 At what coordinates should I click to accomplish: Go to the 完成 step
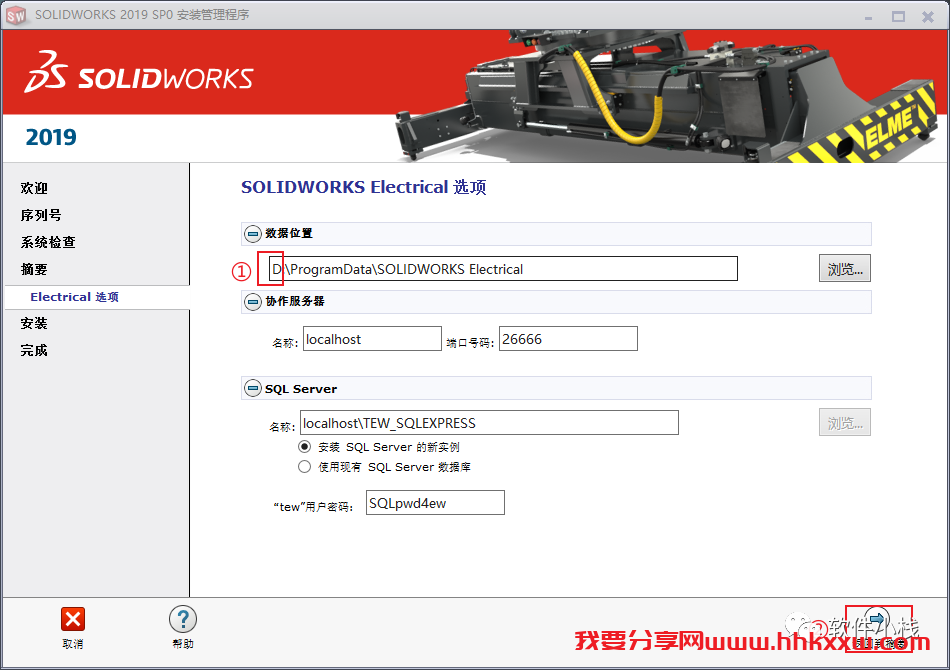[34, 350]
